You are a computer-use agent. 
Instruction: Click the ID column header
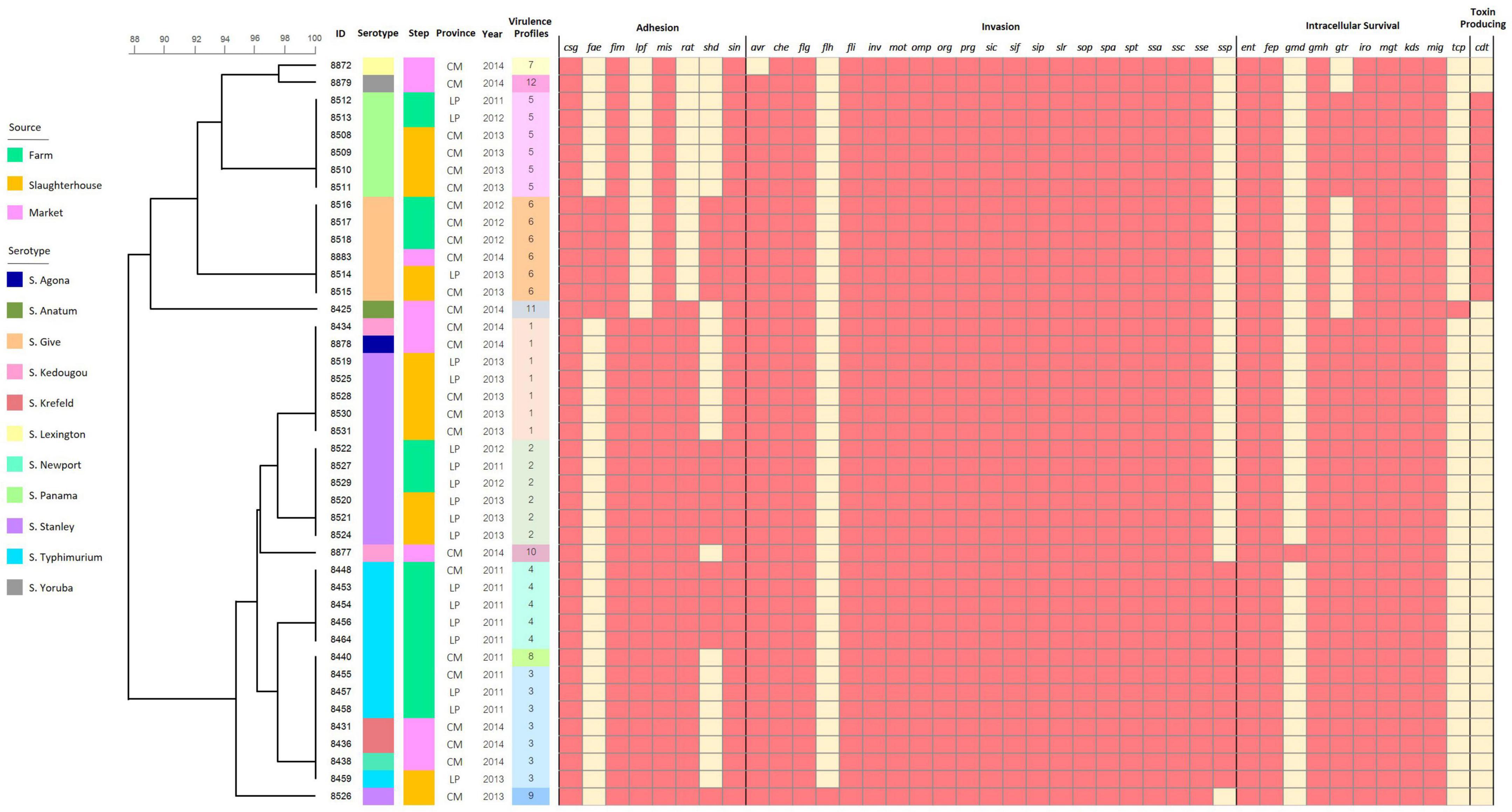point(340,33)
